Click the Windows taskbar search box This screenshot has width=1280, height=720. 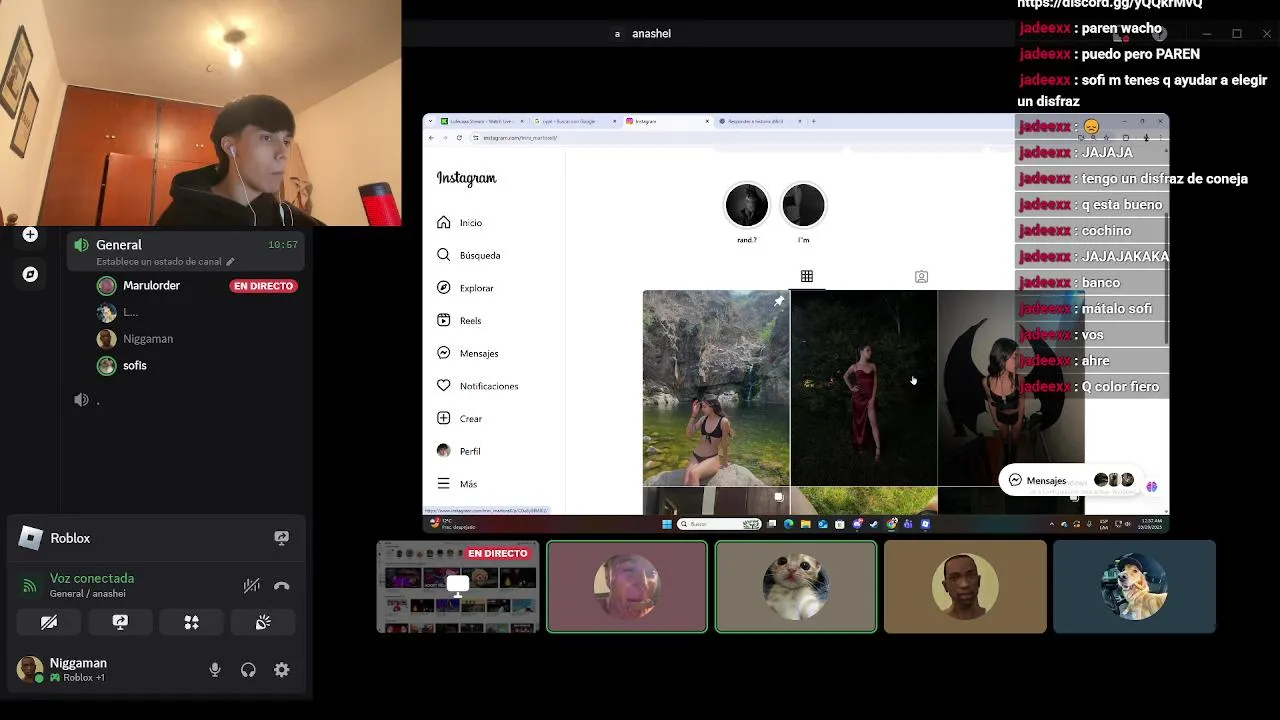pos(720,524)
